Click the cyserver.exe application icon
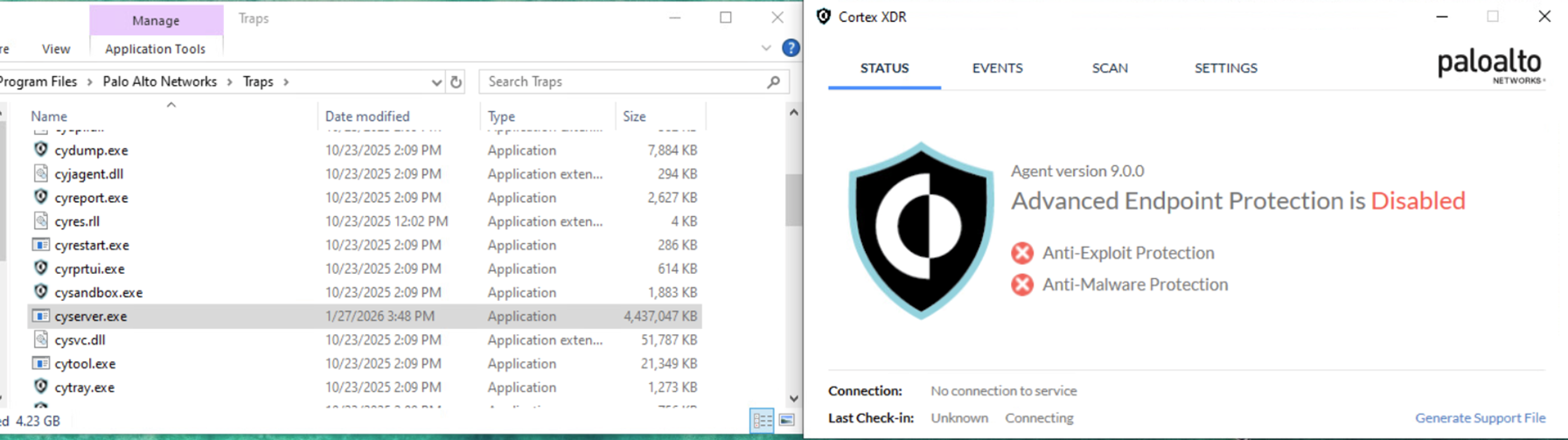The width and height of the screenshot is (1568, 440). point(40,316)
